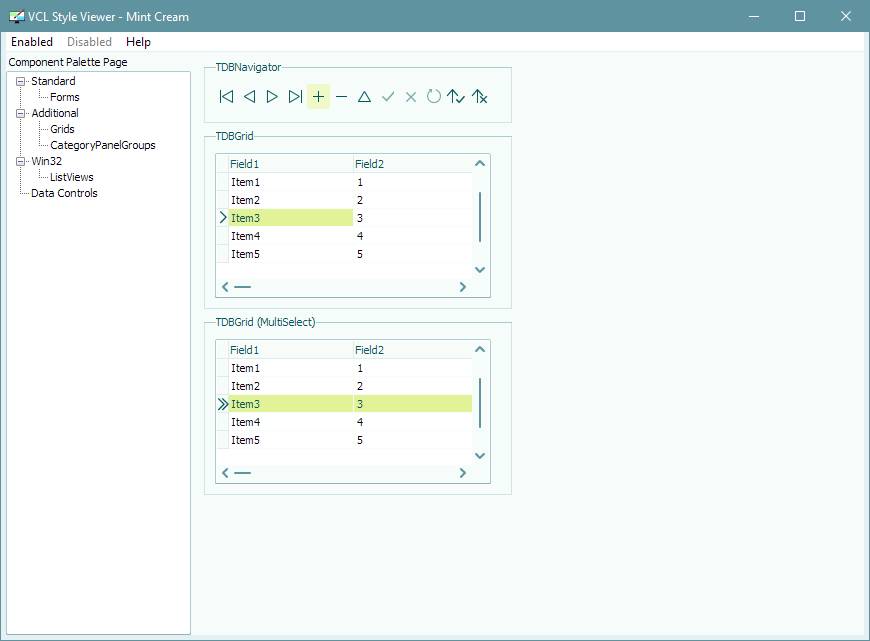Insert a record with the plus button
870x641 pixels.
point(318,97)
